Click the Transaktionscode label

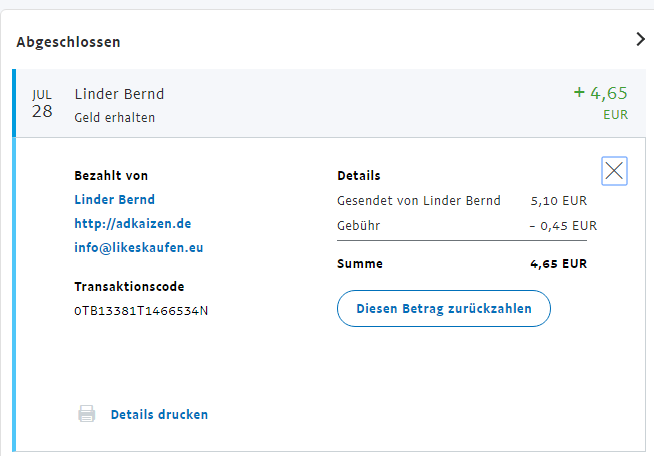tap(129, 287)
